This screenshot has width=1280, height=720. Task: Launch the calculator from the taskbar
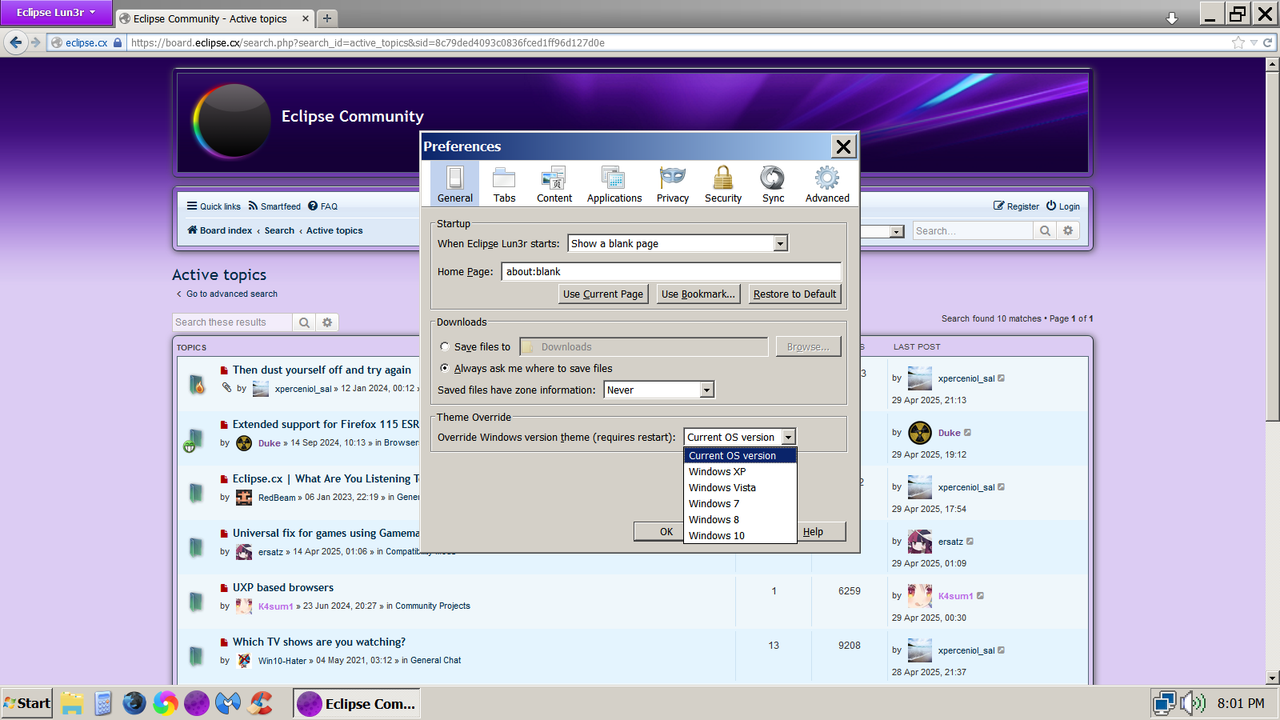102,703
